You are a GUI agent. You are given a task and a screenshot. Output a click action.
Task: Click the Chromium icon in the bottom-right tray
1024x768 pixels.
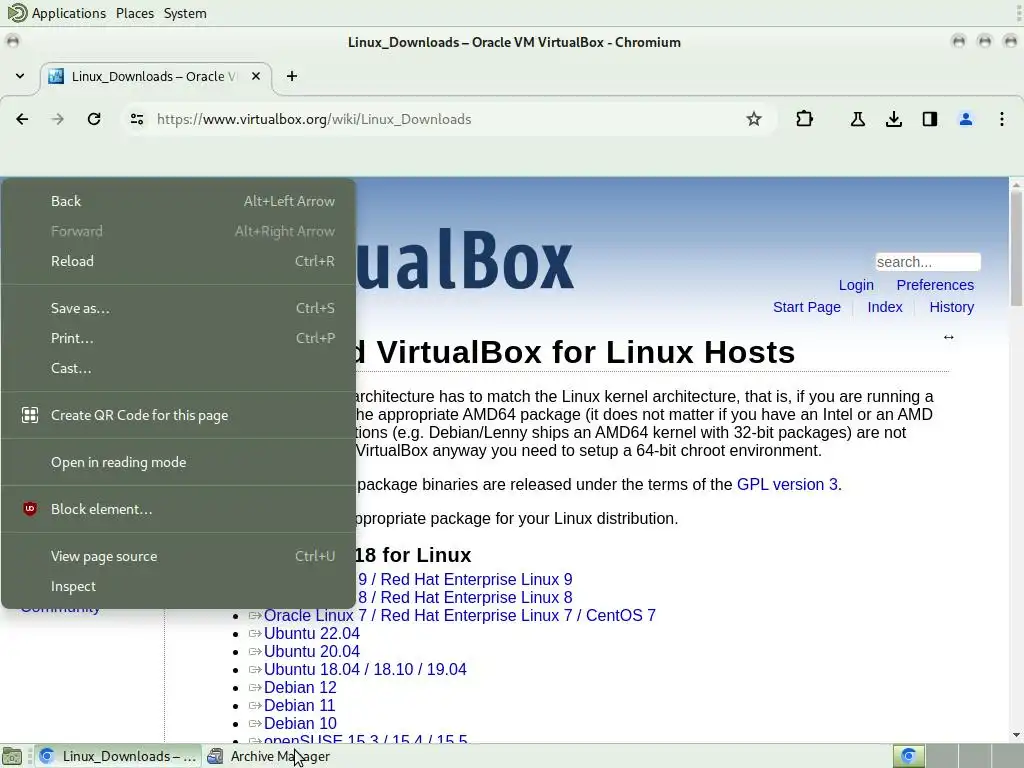coord(908,756)
